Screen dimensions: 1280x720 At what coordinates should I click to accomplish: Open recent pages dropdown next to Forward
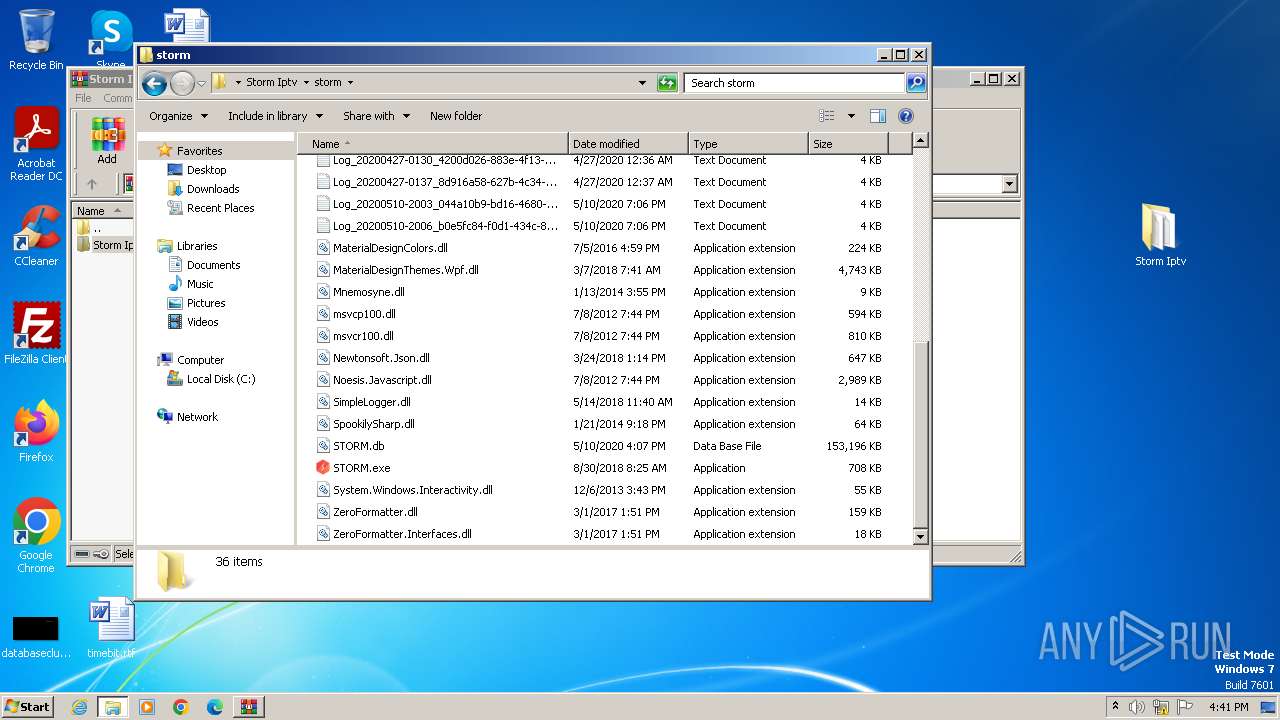tap(202, 83)
